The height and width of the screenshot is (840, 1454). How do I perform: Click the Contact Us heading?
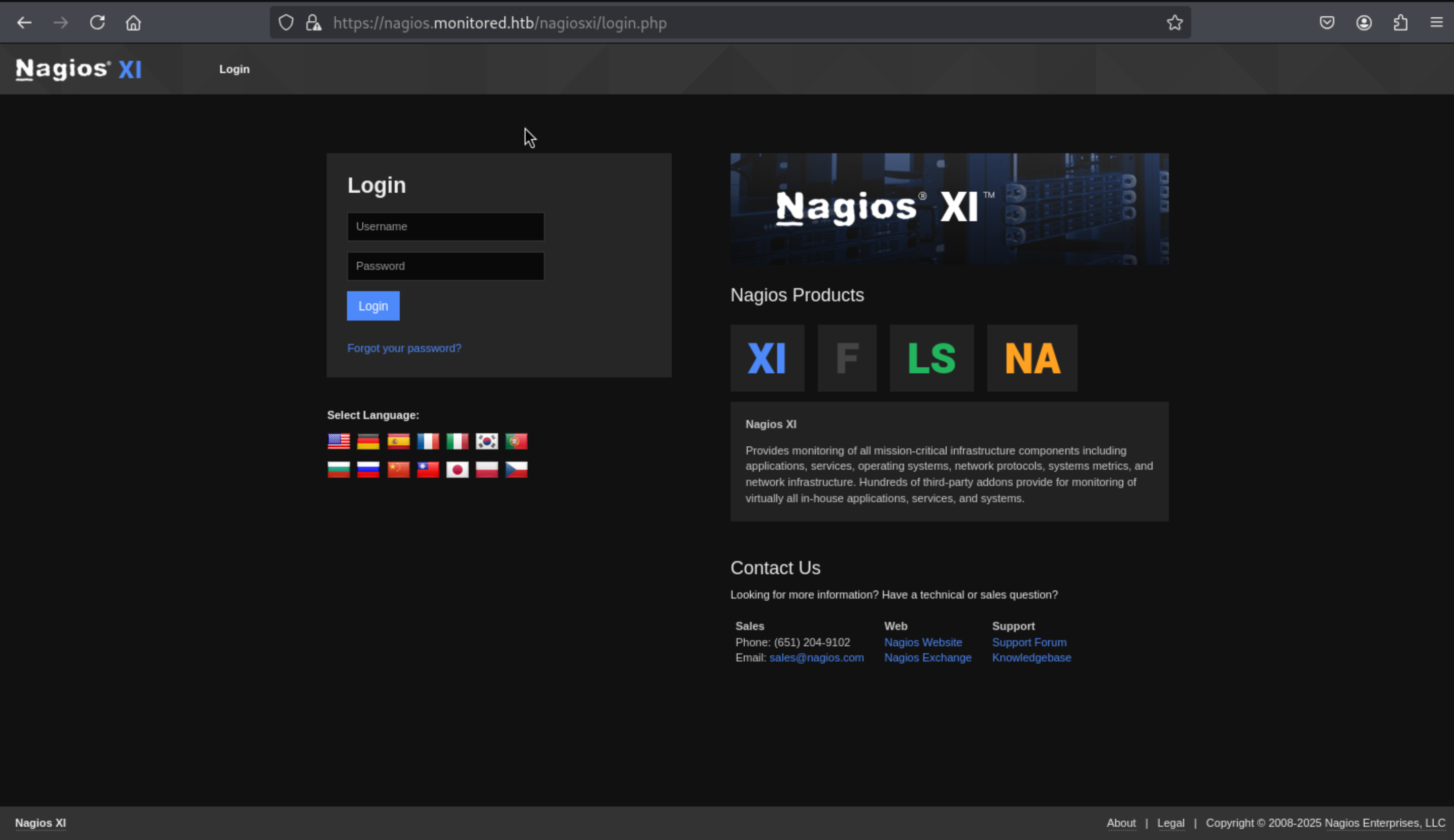(x=775, y=568)
